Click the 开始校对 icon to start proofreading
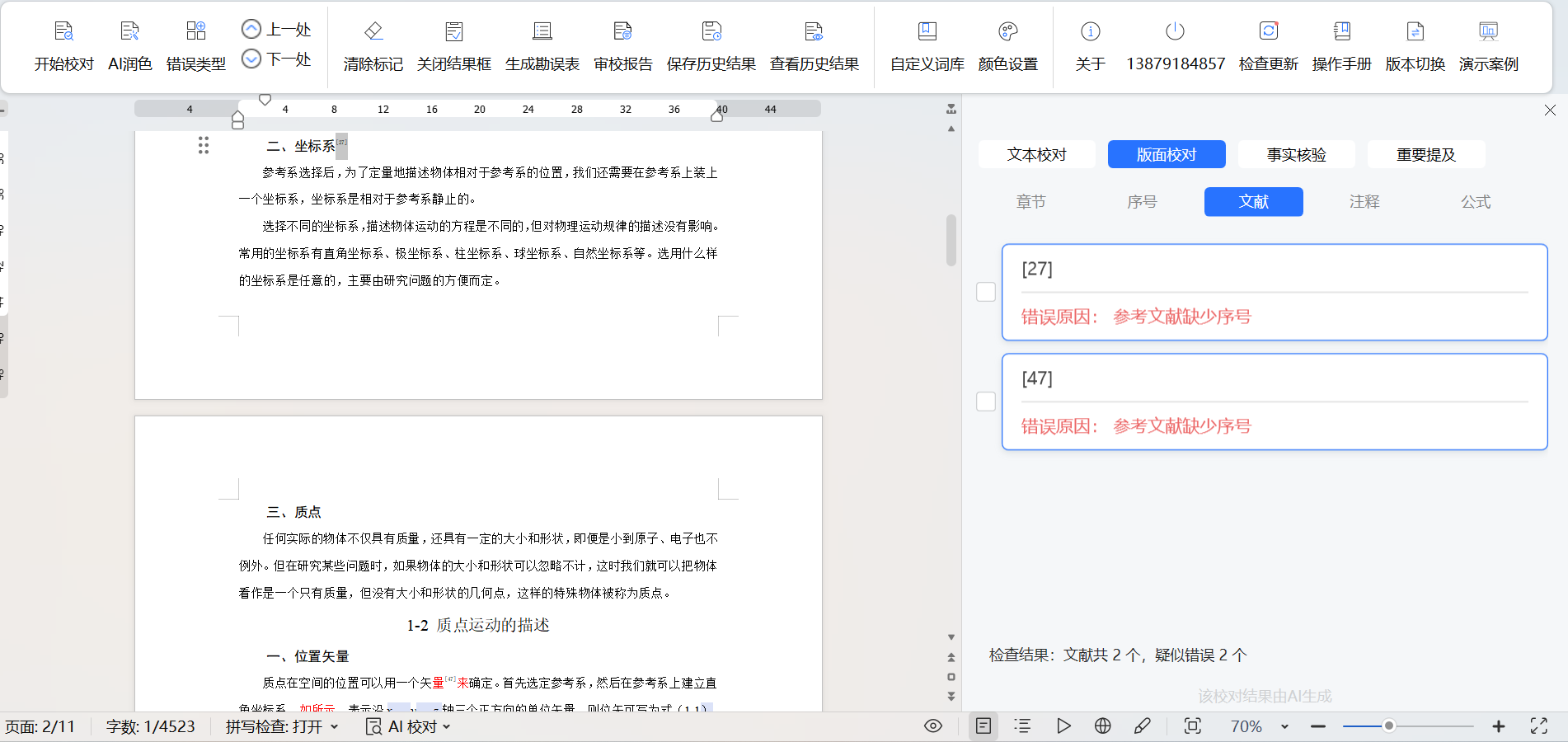Image resolution: width=1568 pixels, height=742 pixels. point(63,46)
